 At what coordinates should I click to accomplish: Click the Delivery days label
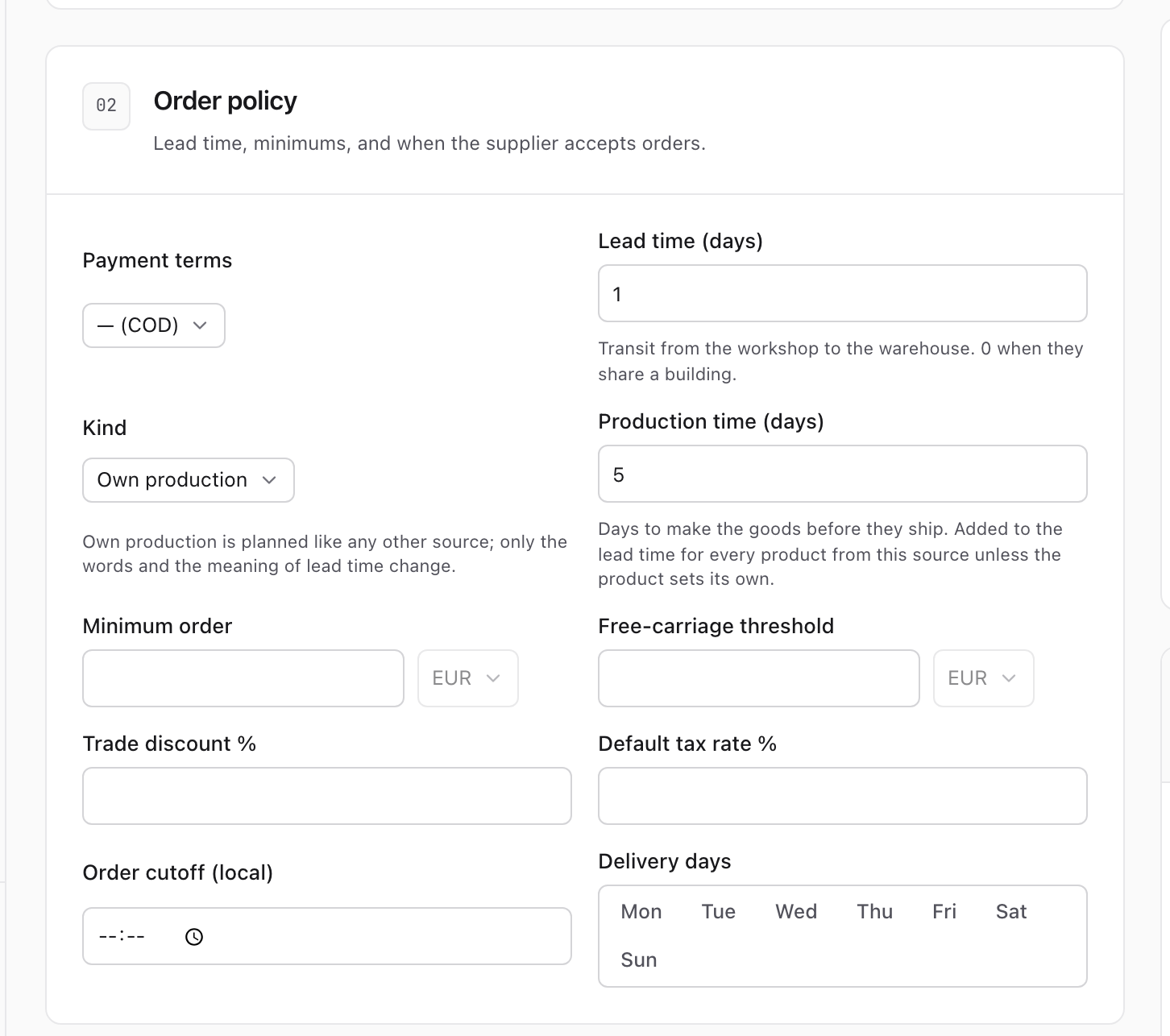click(x=665, y=861)
